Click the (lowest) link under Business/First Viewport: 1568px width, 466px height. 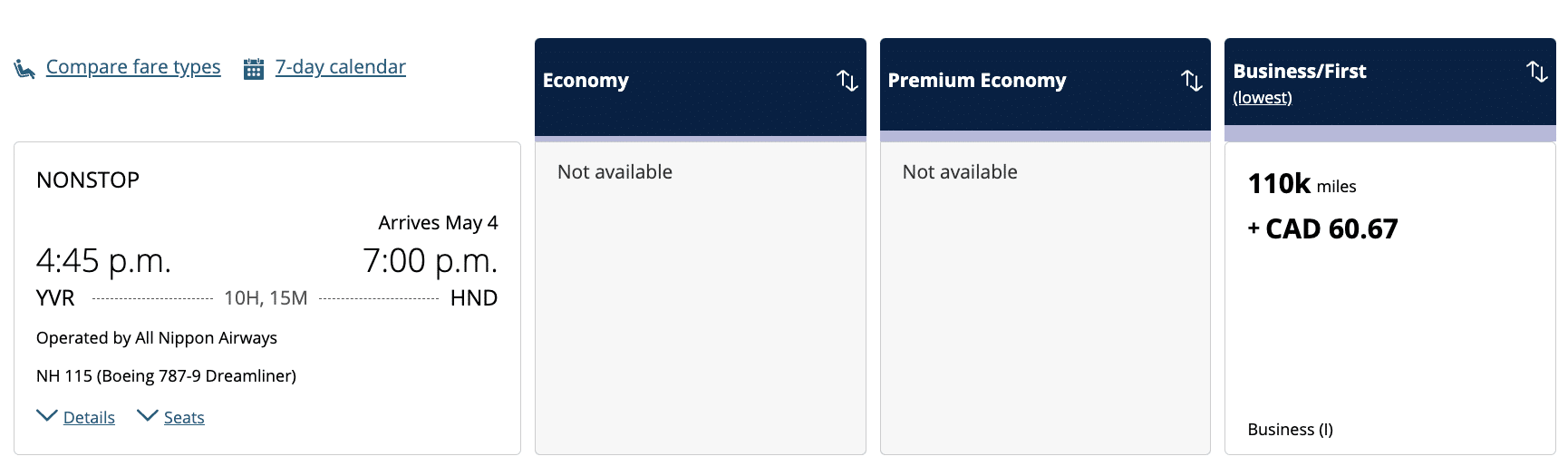click(x=1262, y=98)
